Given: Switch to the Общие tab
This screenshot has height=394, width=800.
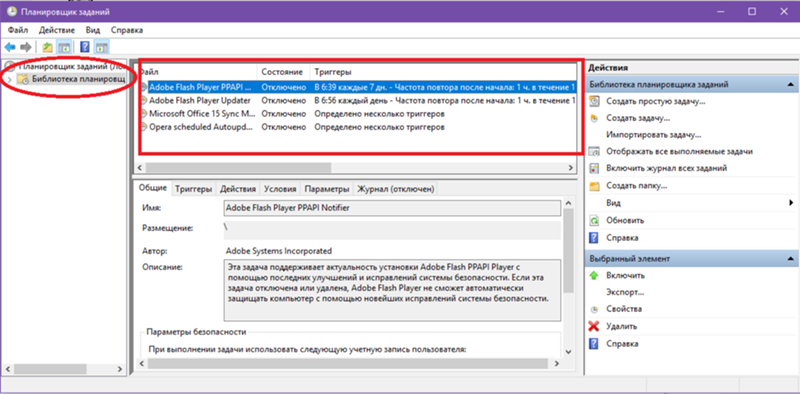Looking at the screenshot, I should click(x=153, y=188).
